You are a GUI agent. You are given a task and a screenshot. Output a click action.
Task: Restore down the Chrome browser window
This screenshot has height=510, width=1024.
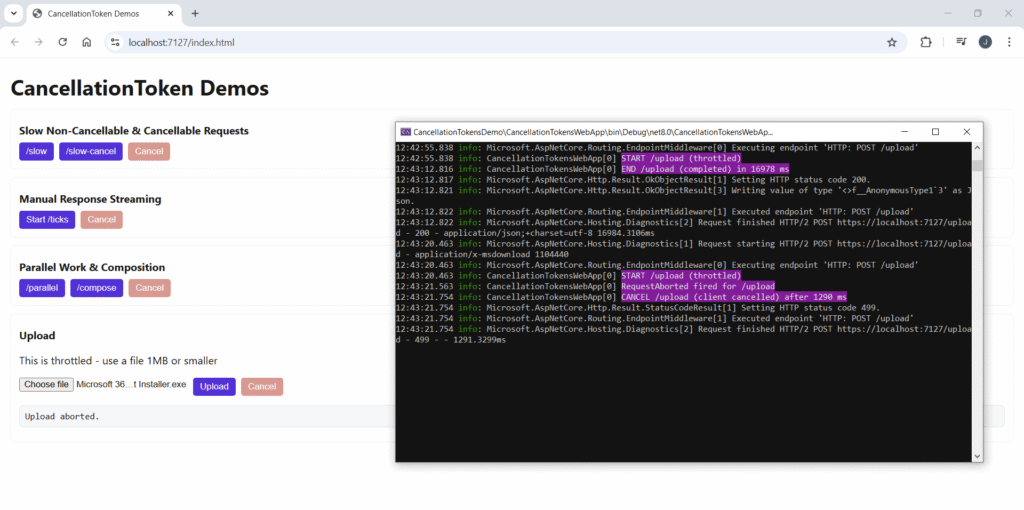point(978,14)
